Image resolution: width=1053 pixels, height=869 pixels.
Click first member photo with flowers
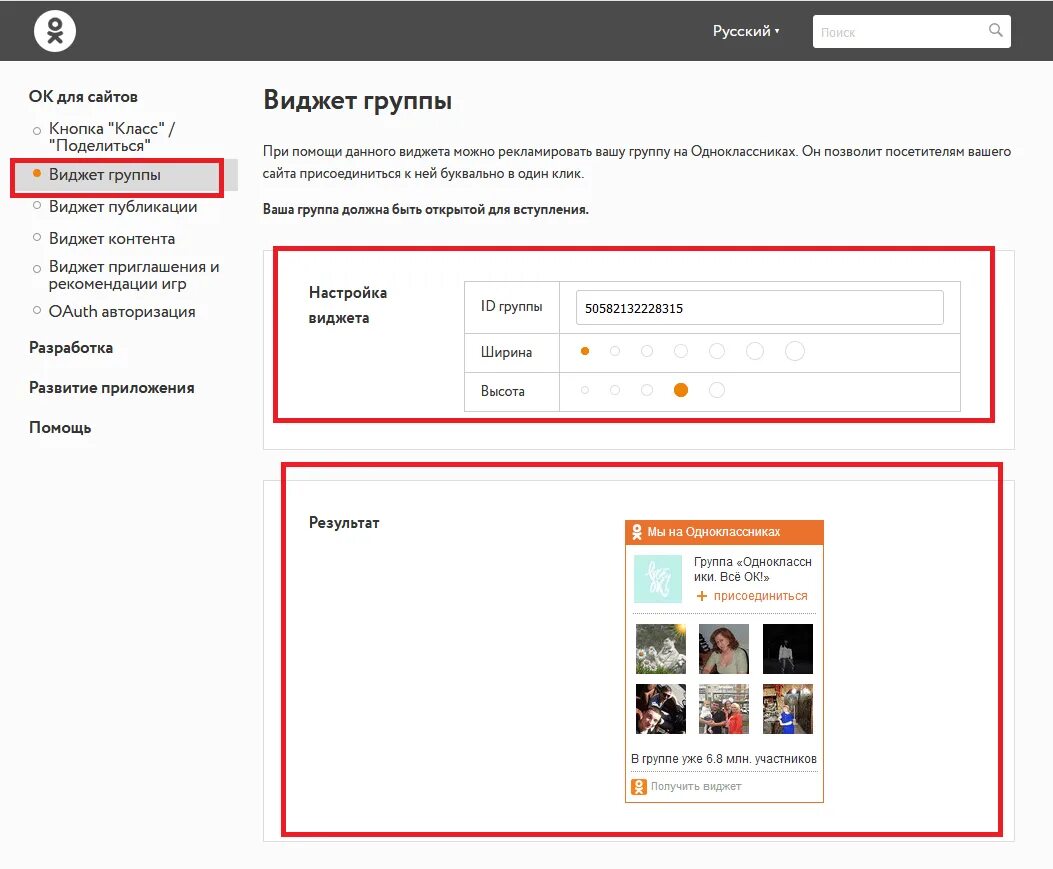(661, 649)
